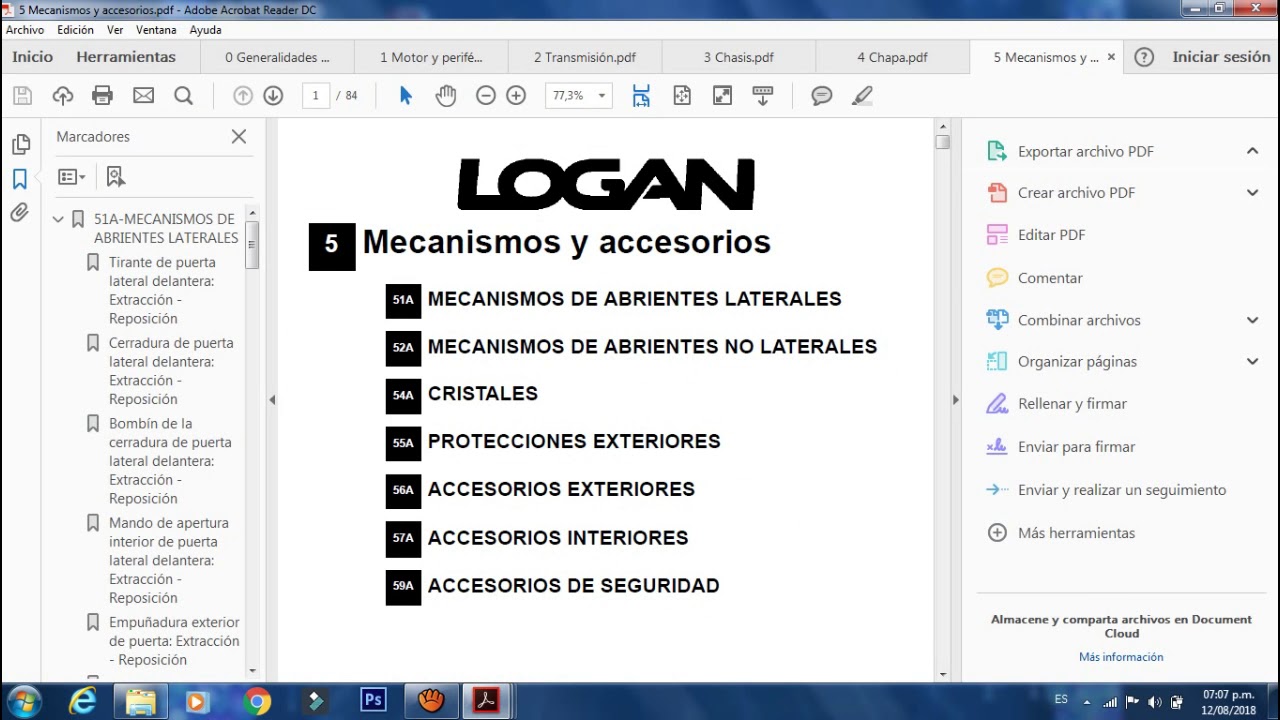Click the Más información link
The height and width of the screenshot is (720, 1280).
pos(1121,657)
